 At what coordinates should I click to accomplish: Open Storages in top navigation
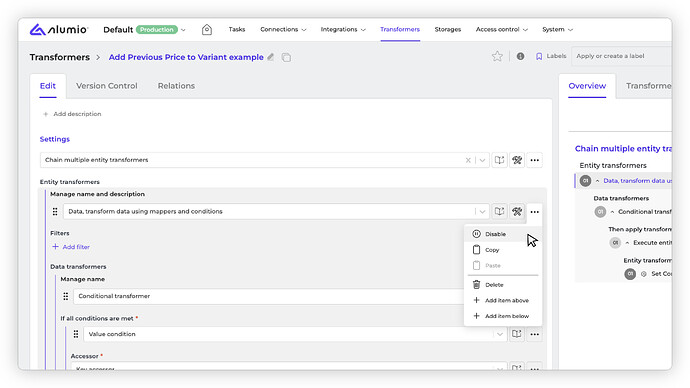pyautogui.click(x=448, y=29)
